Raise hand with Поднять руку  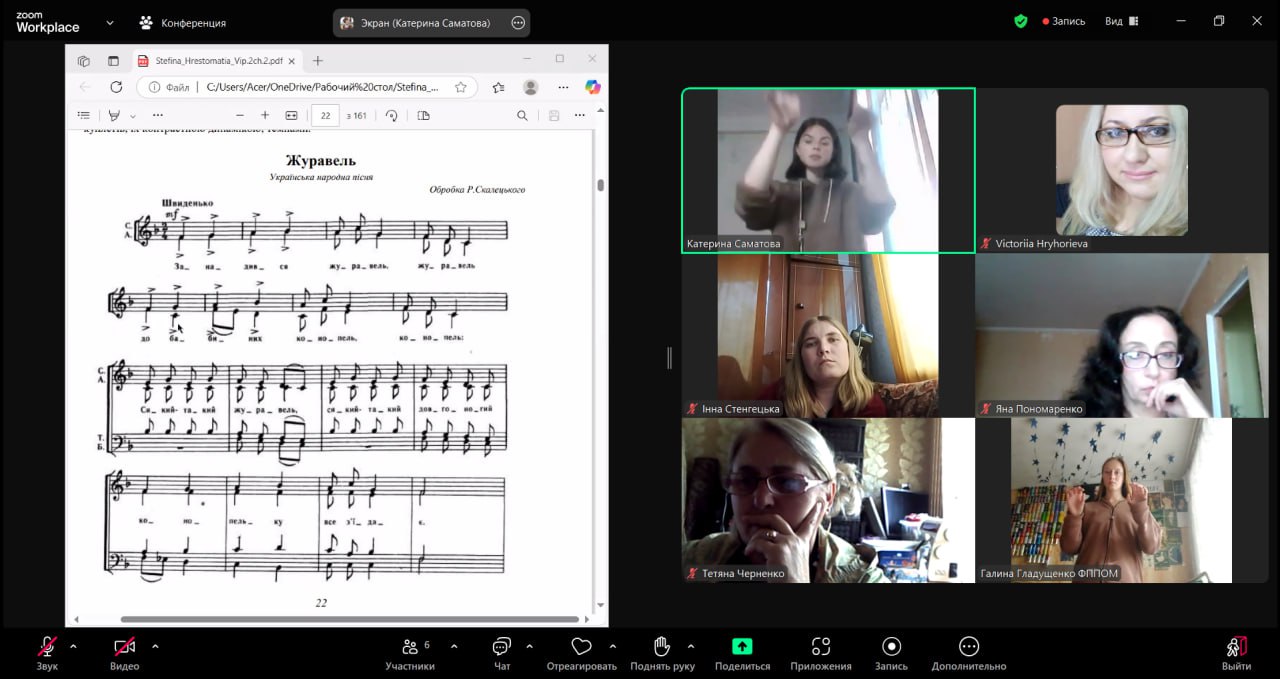pos(662,653)
